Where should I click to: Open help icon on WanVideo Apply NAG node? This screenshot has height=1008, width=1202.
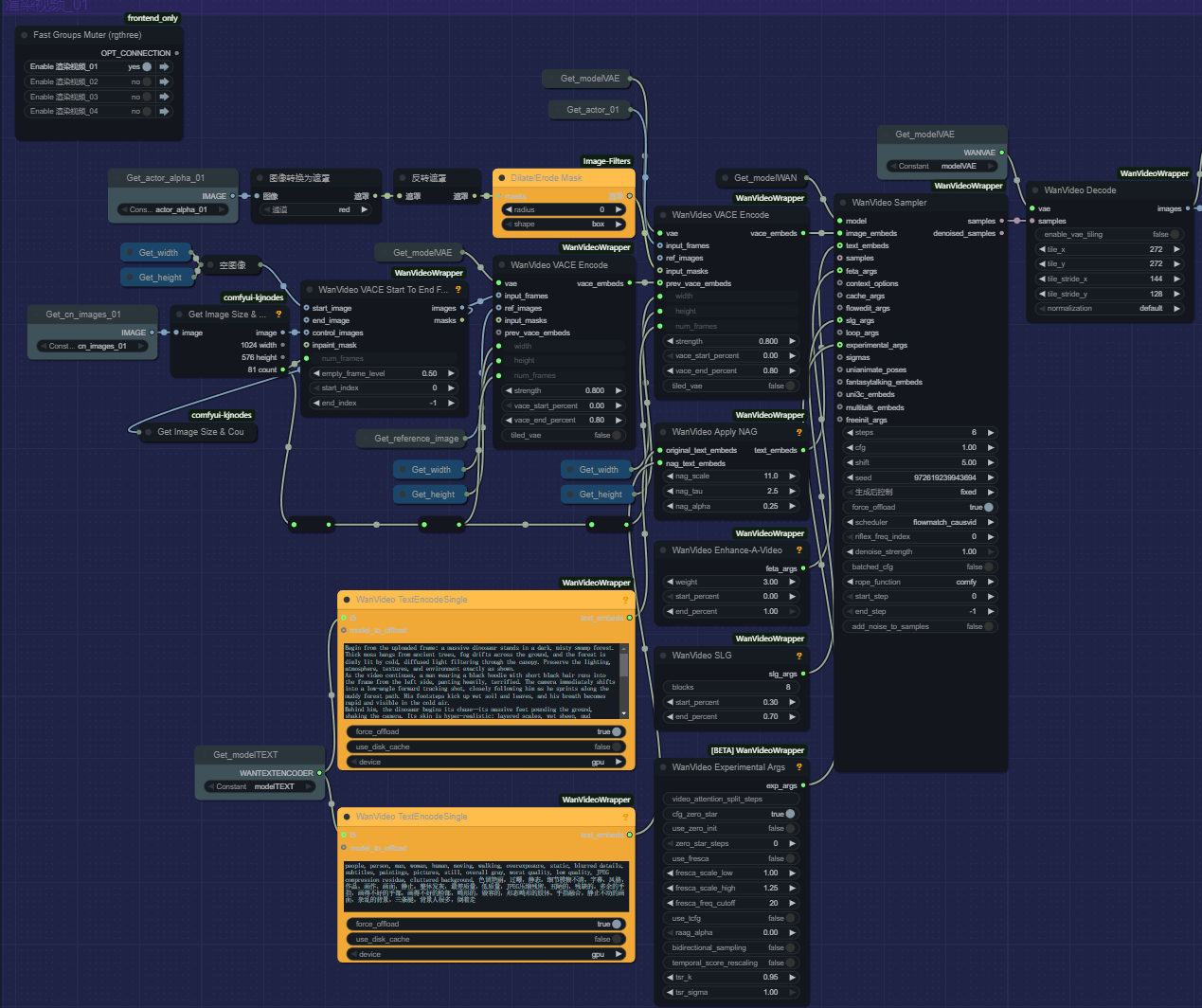click(x=798, y=432)
